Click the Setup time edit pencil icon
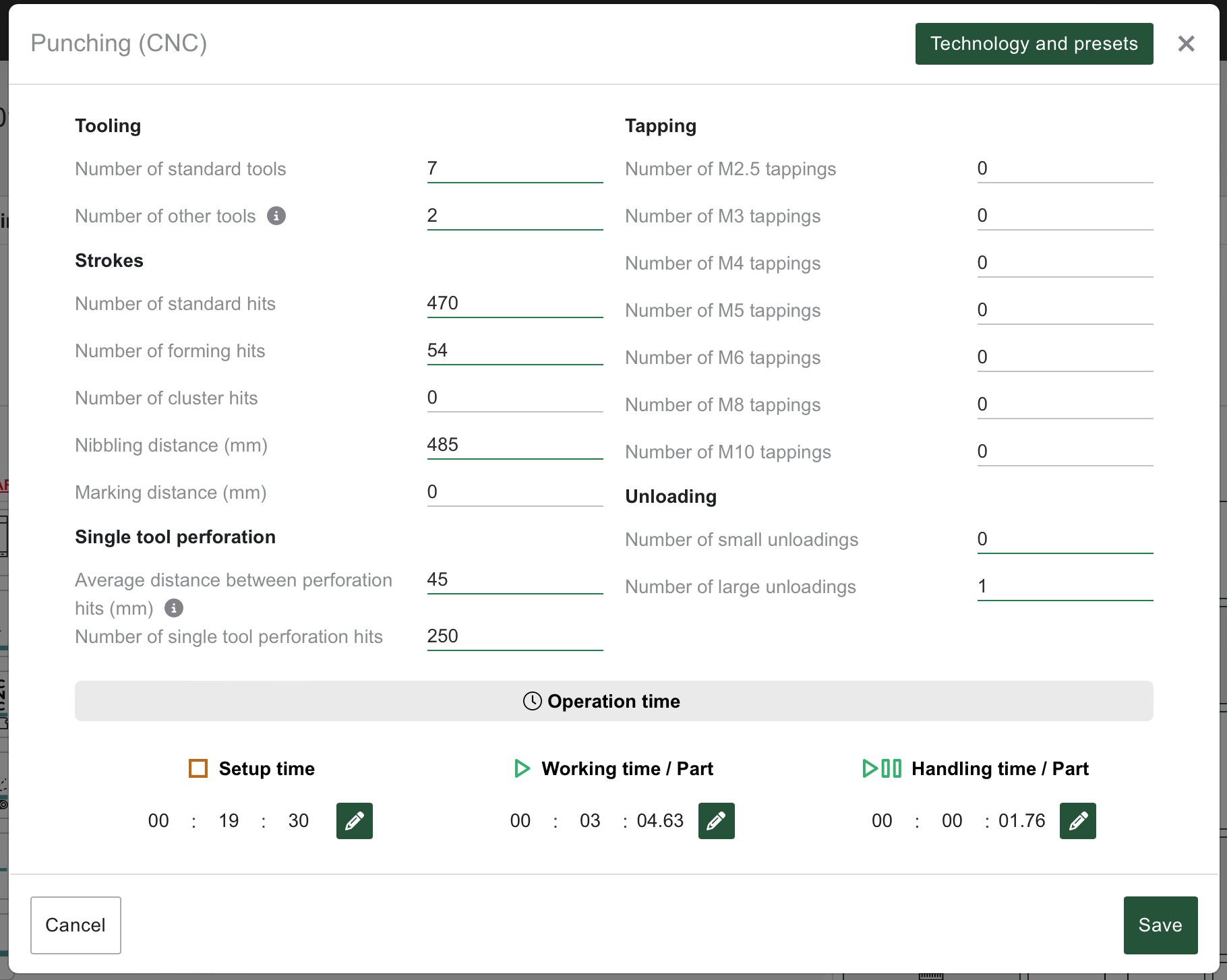 click(354, 820)
